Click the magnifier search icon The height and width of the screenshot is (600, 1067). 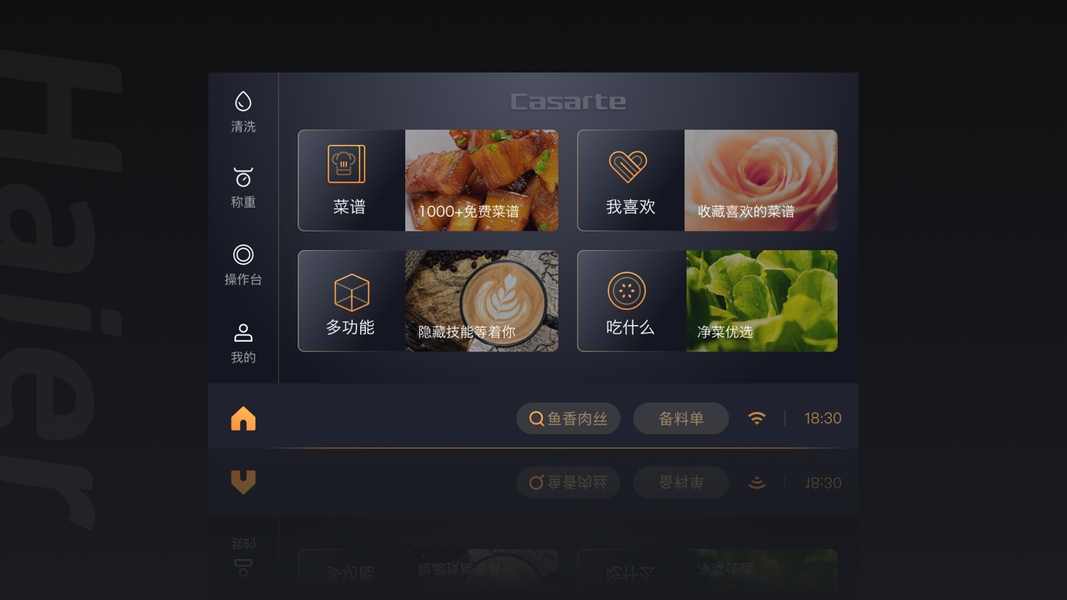coord(536,418)
